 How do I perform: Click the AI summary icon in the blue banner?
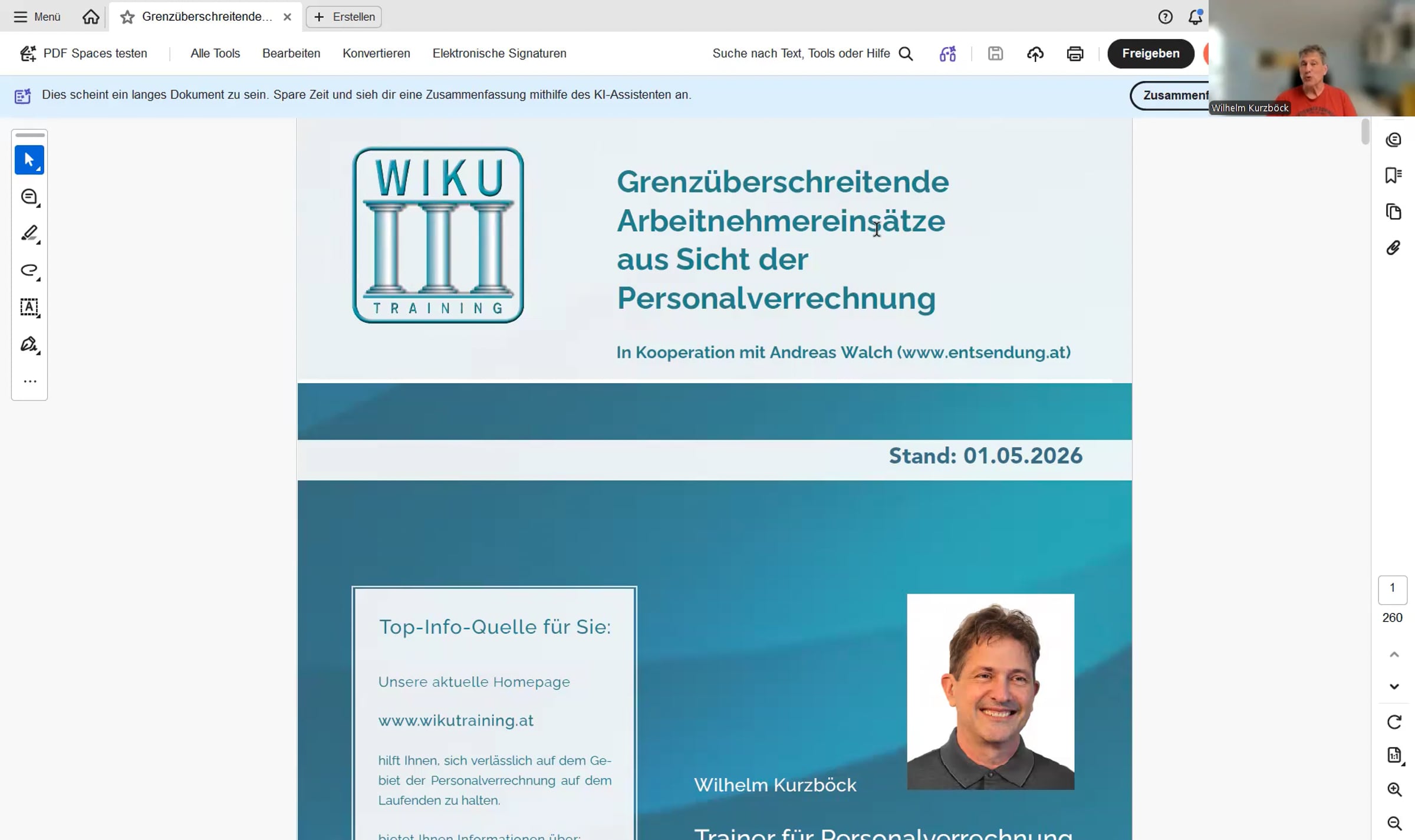[22, 95]
